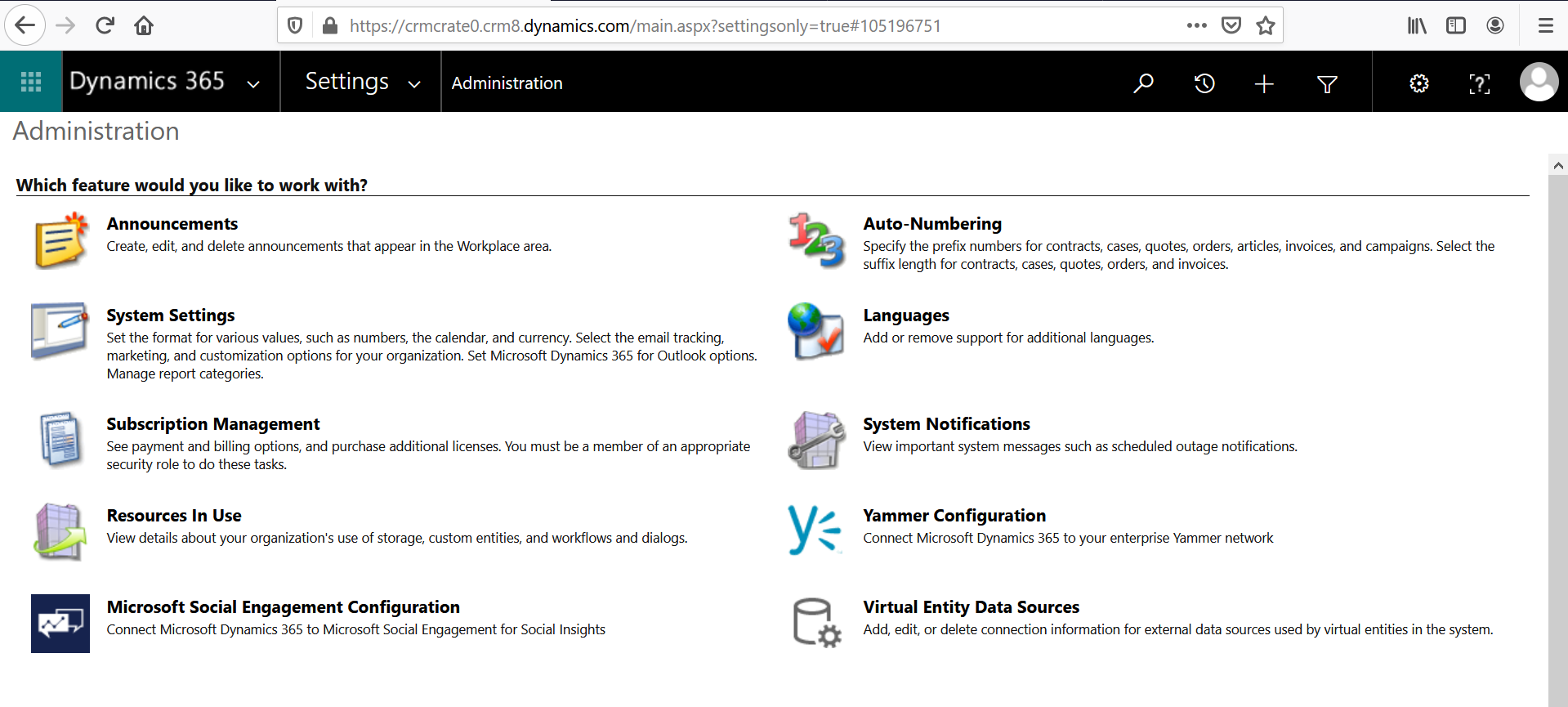Click the Auto-Numbering 123 icon
The image size is (1568, 707).
tap(815, 240)
